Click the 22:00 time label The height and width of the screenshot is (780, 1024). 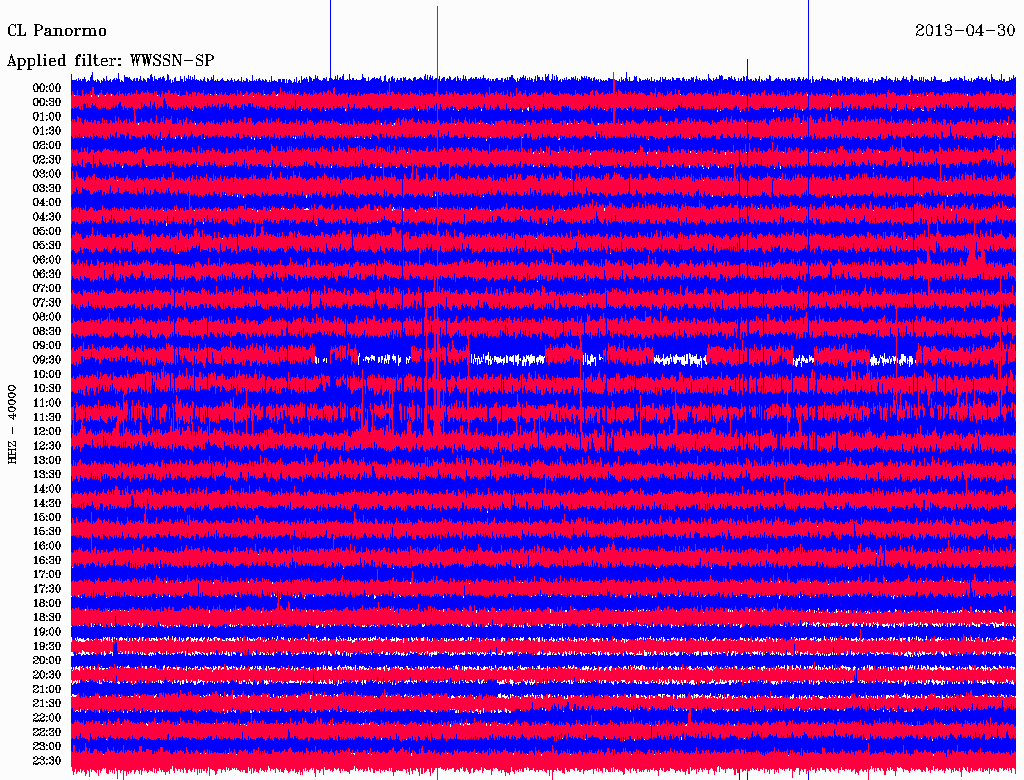click(47, 718)
